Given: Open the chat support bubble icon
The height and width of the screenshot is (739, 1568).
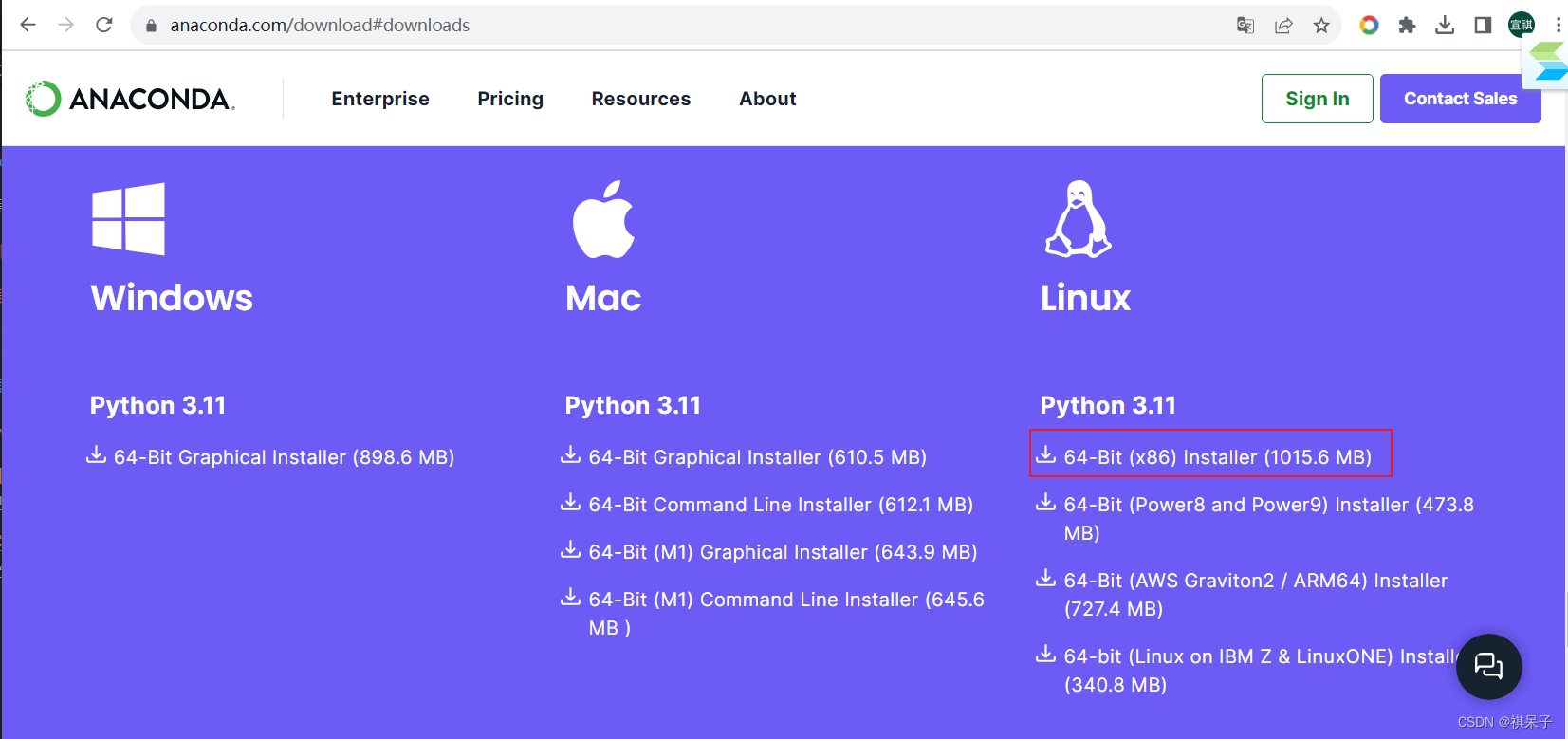Looking at the screenshot, I should click(x=1488, y=666).
